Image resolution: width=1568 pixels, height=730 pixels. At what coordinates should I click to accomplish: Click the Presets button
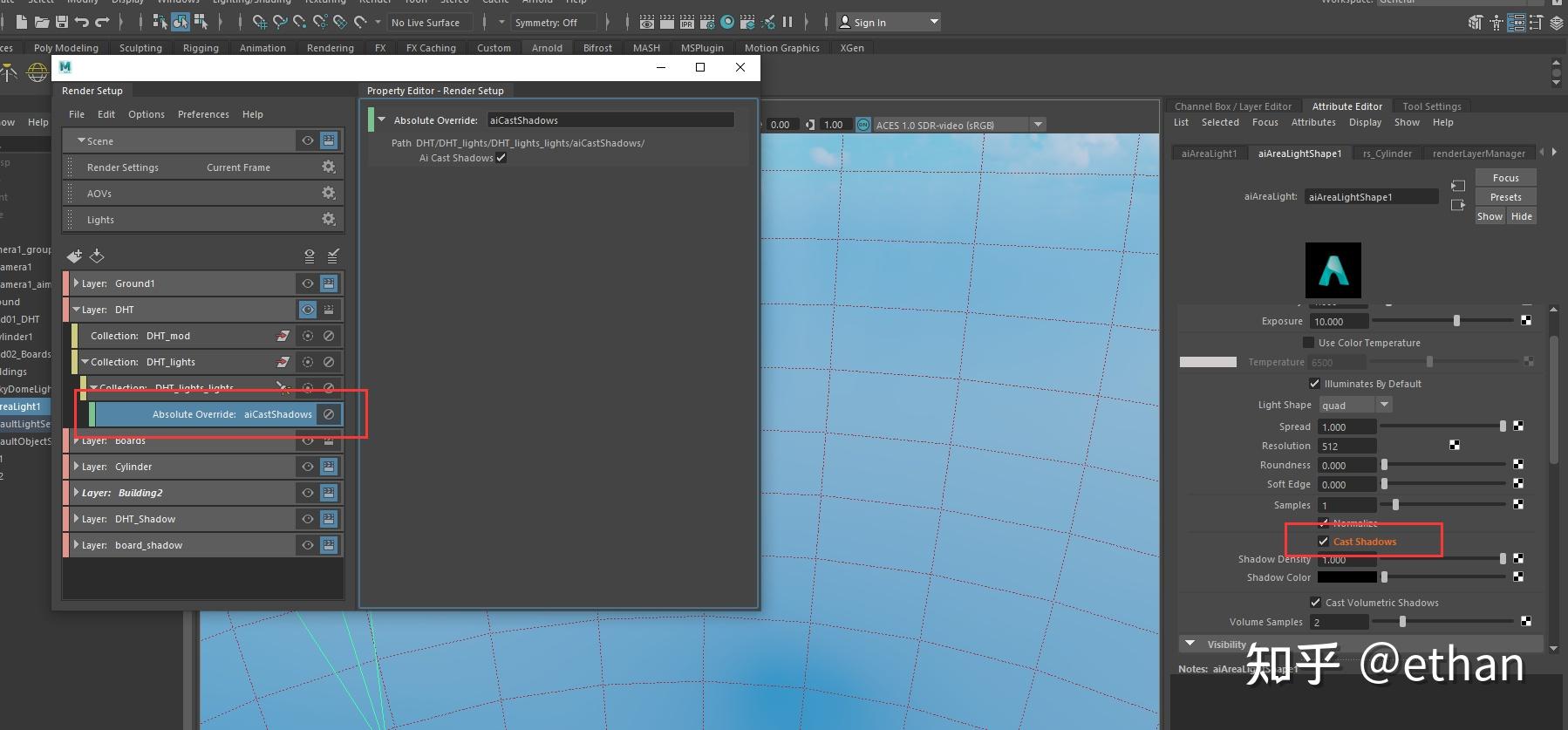(x=1506, y=197)
